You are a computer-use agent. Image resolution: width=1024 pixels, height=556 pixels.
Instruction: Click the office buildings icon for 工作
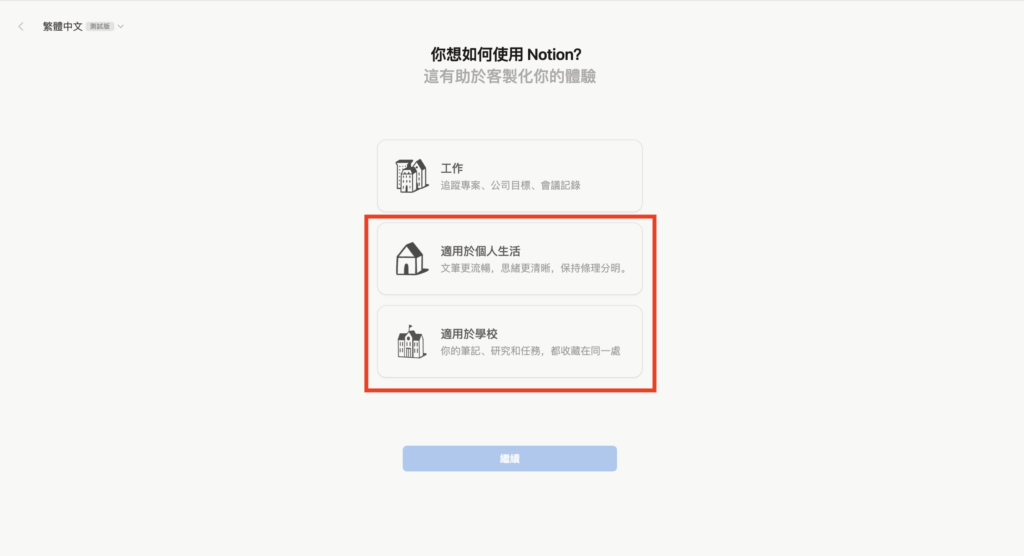(411, 176)
